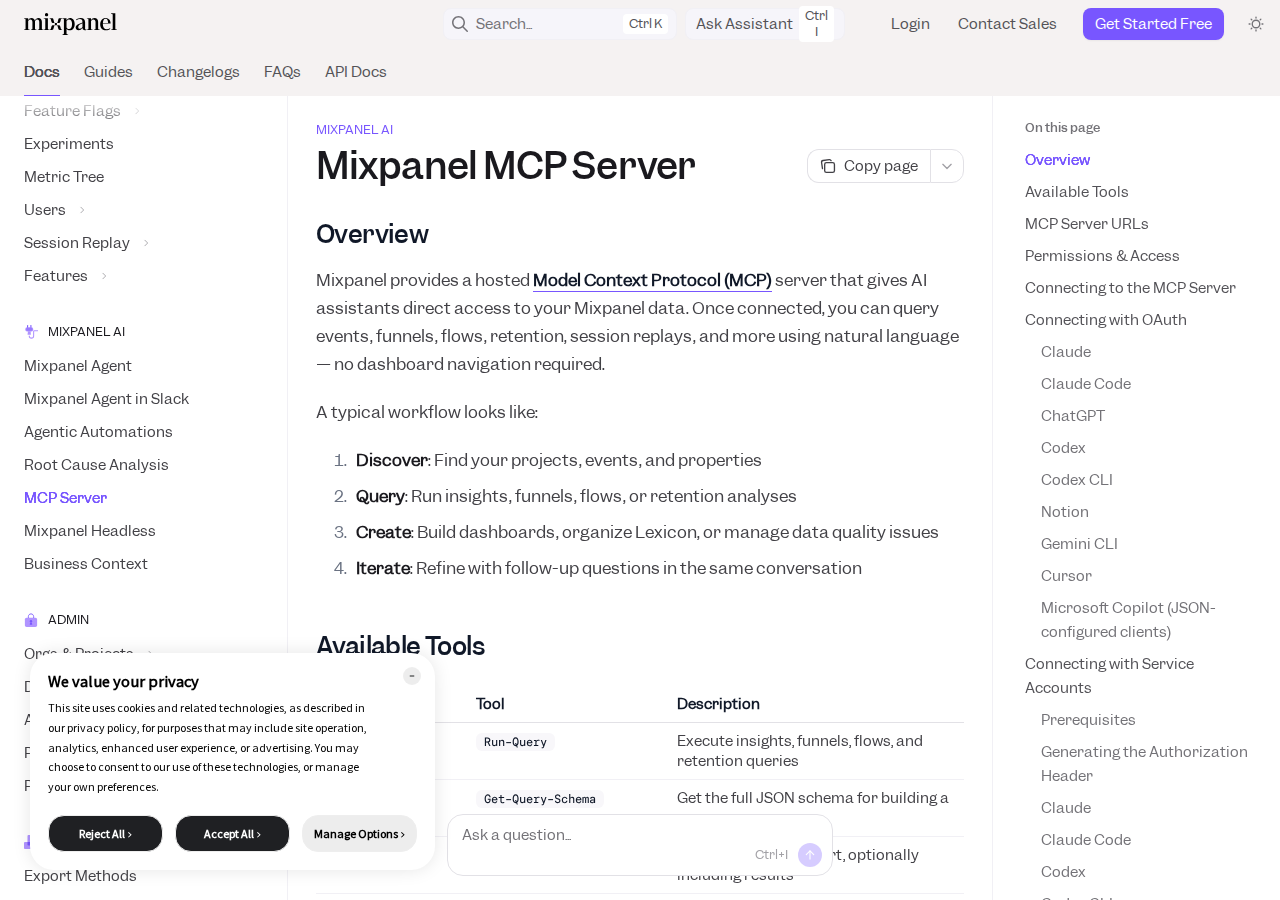The width and height of the screenshot is (1280, 900).
Task: Open Agentic Automations sidebar page
Action: (x=98, y=432)
